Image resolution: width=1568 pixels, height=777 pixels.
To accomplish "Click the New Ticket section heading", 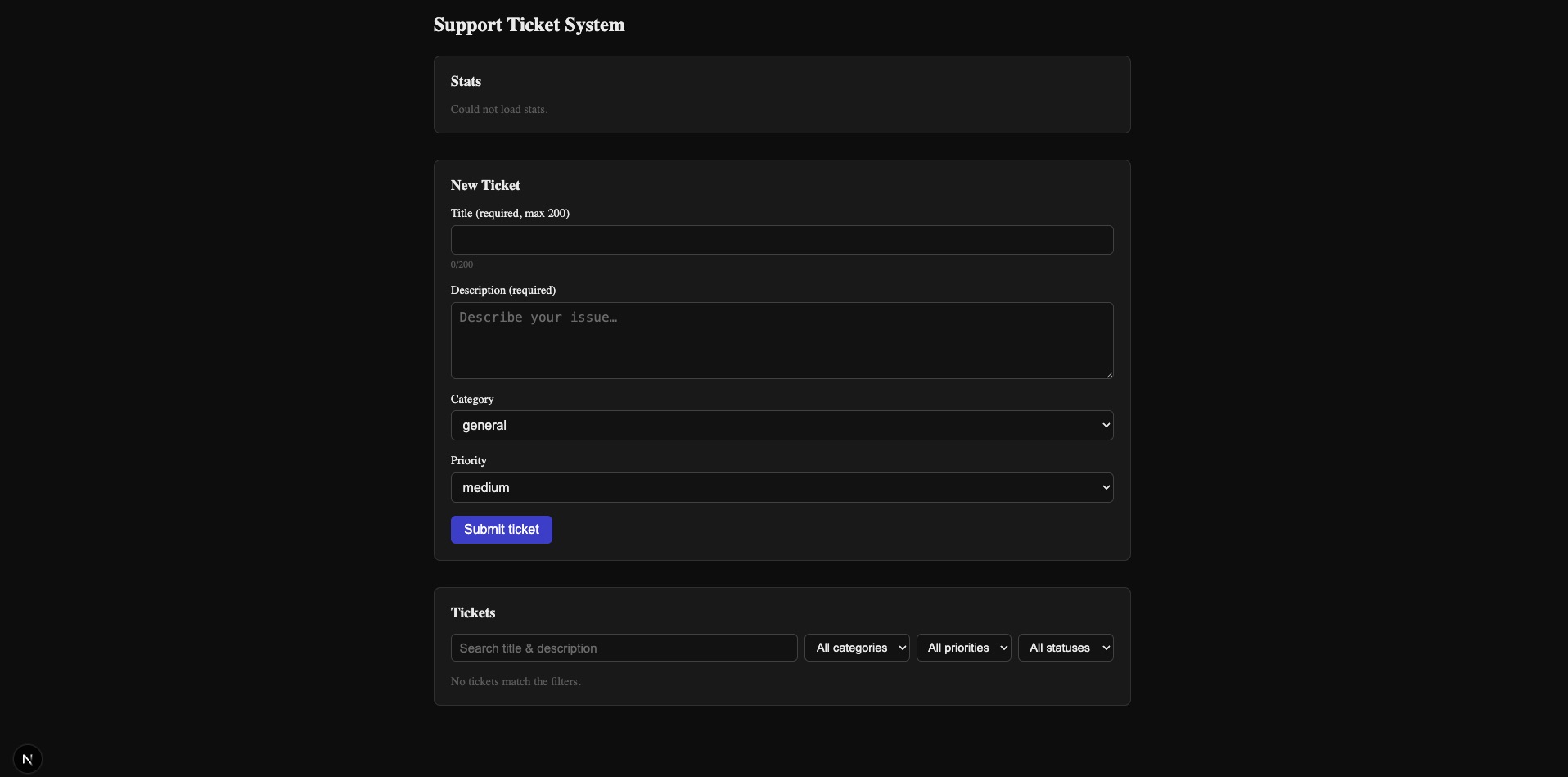I will pos(485,185).
